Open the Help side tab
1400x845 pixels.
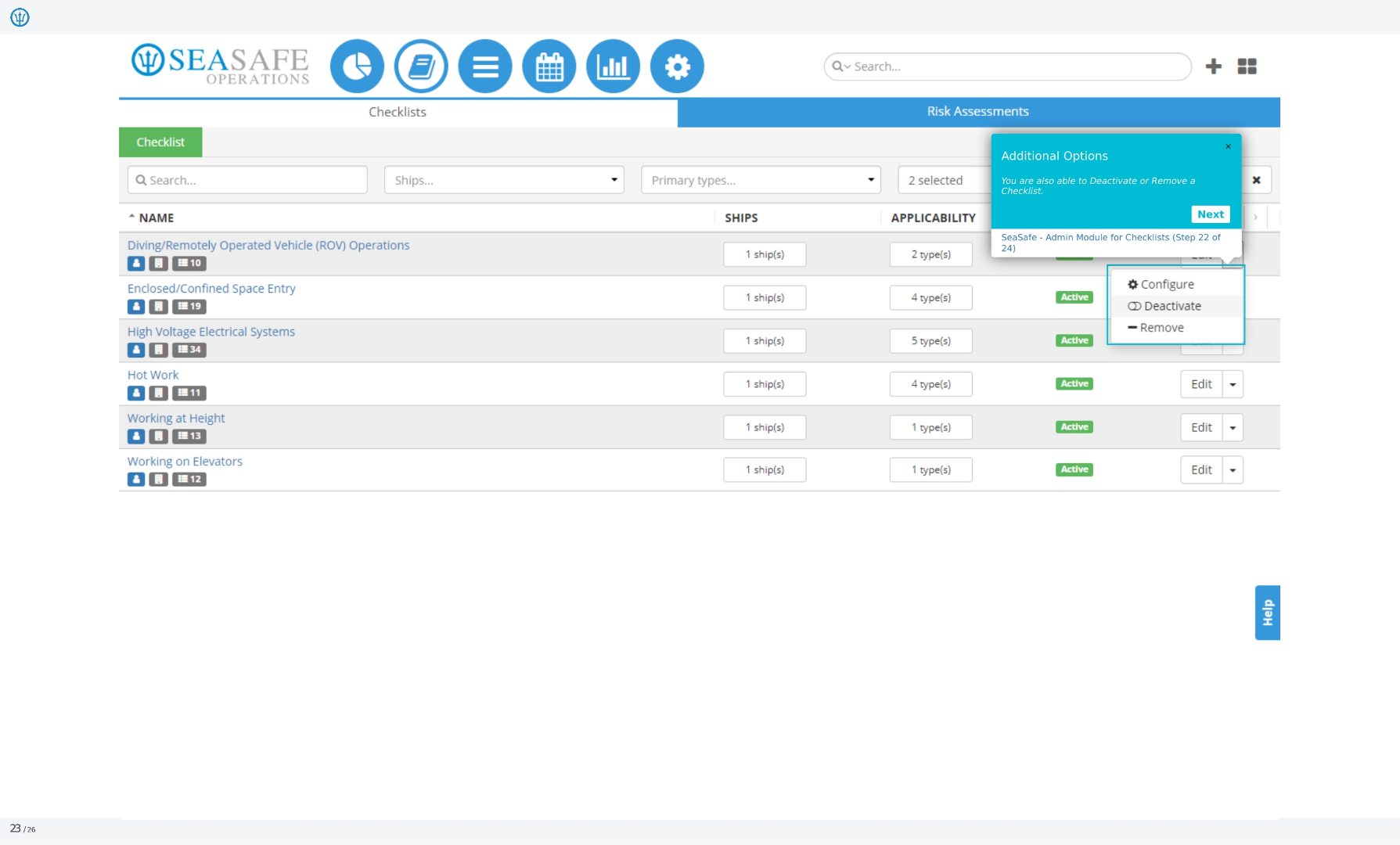point(1268,613)
